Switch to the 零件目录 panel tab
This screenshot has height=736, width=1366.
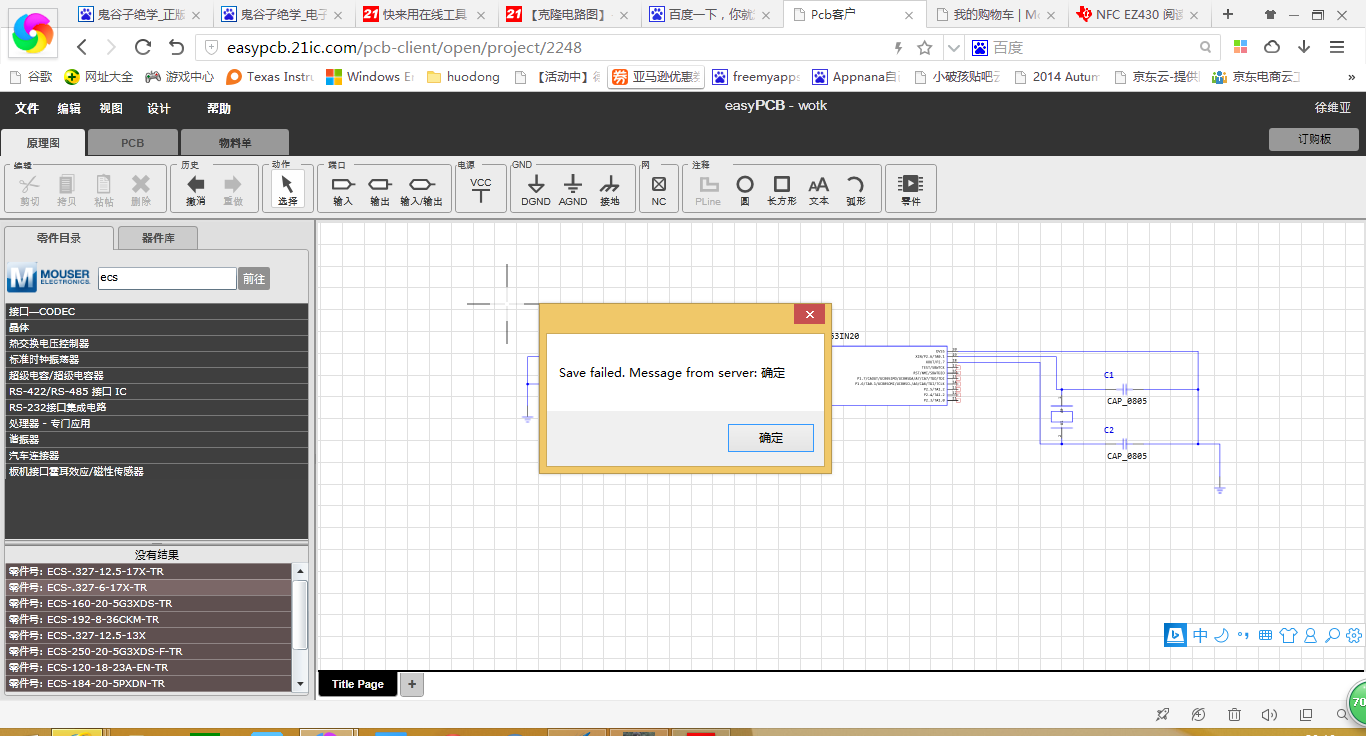[59, 238]
